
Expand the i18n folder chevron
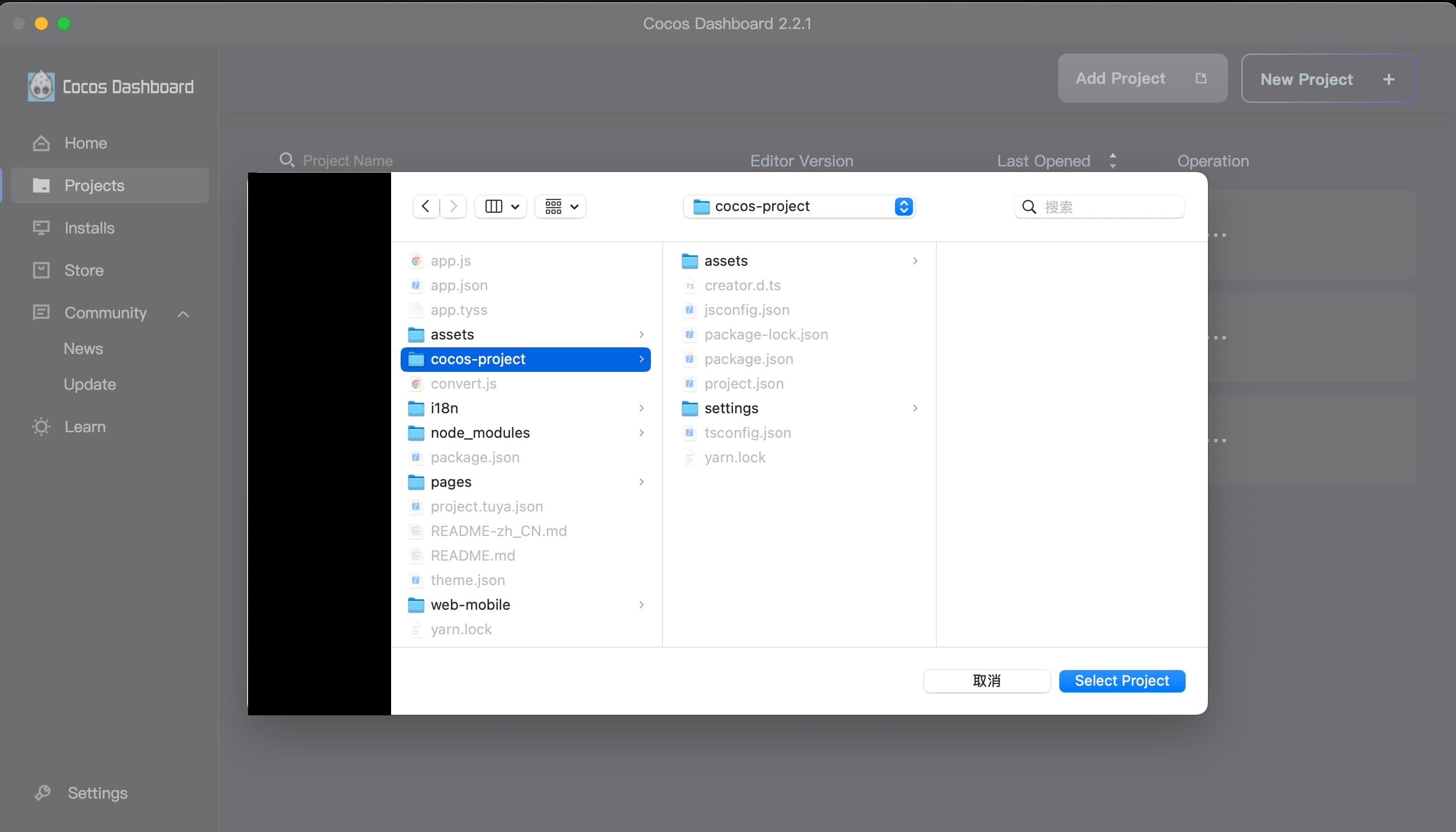641,408
